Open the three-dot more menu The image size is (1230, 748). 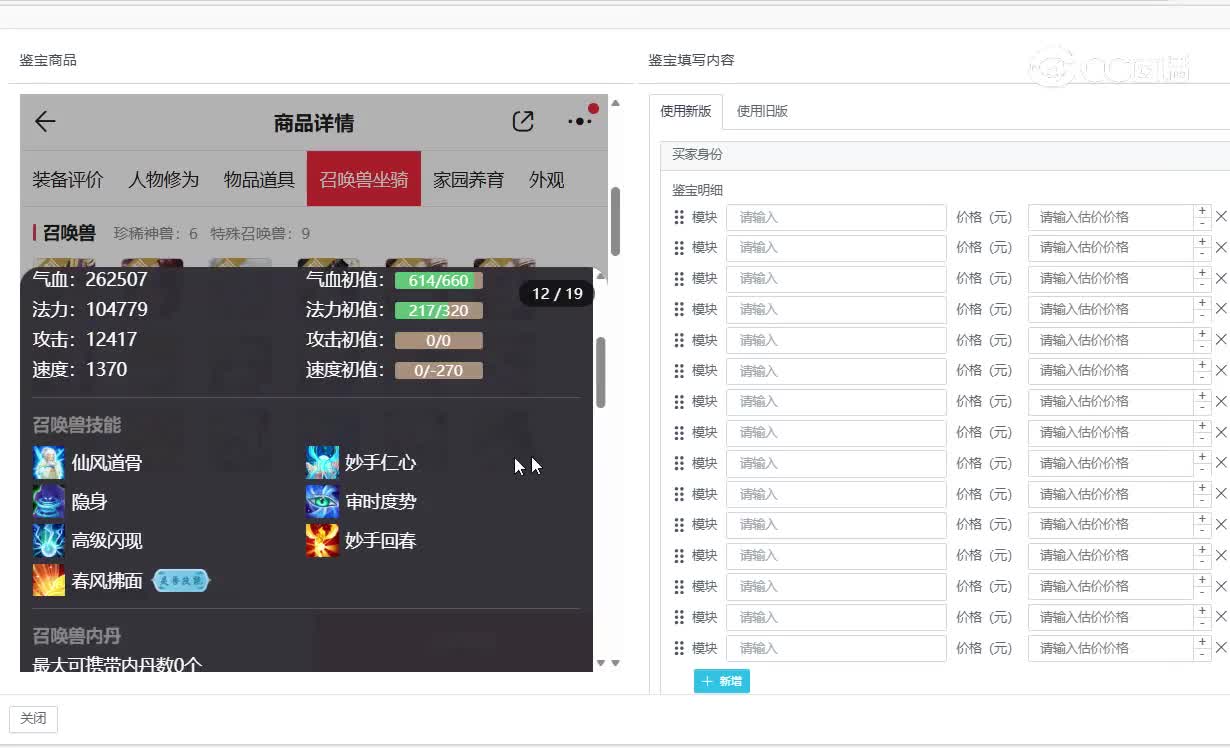point(580,122)
